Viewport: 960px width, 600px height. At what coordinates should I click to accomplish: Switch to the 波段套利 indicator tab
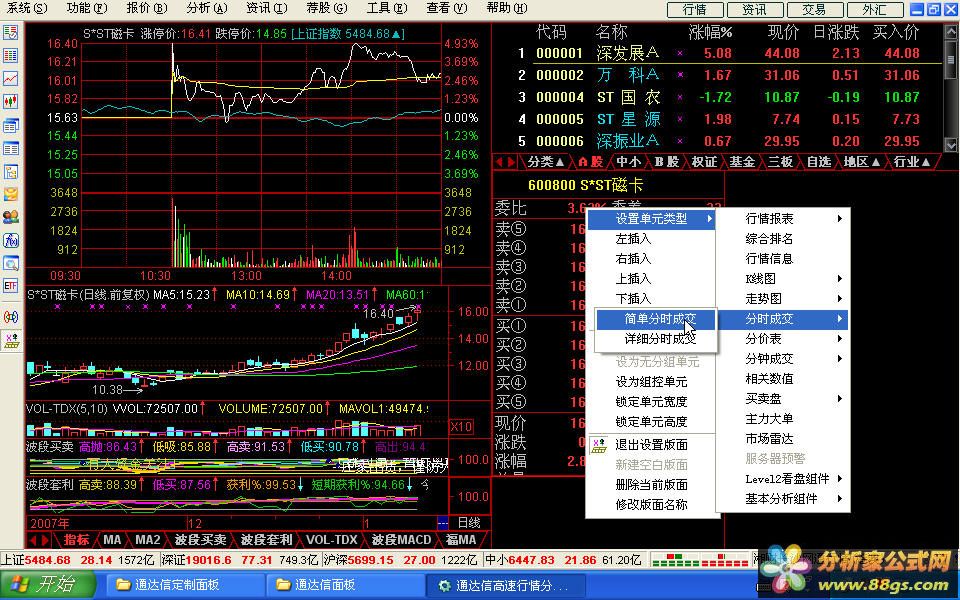(x=266, y=540)
